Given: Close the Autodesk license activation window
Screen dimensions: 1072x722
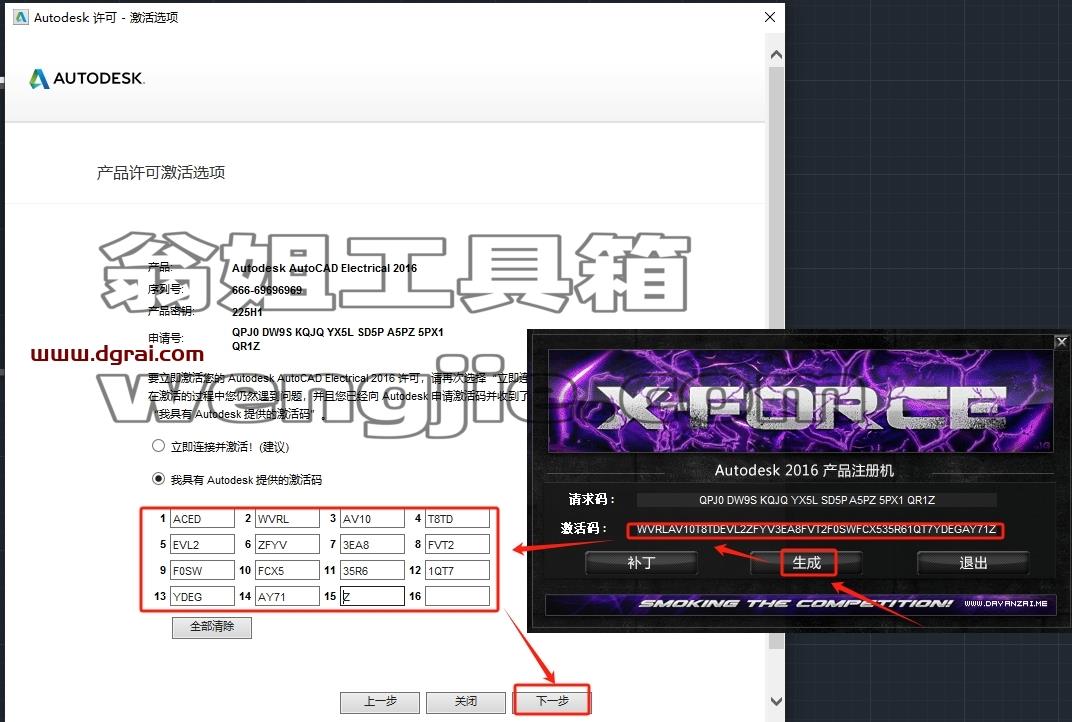Looking at the screenshot, I should click(770, 17).
